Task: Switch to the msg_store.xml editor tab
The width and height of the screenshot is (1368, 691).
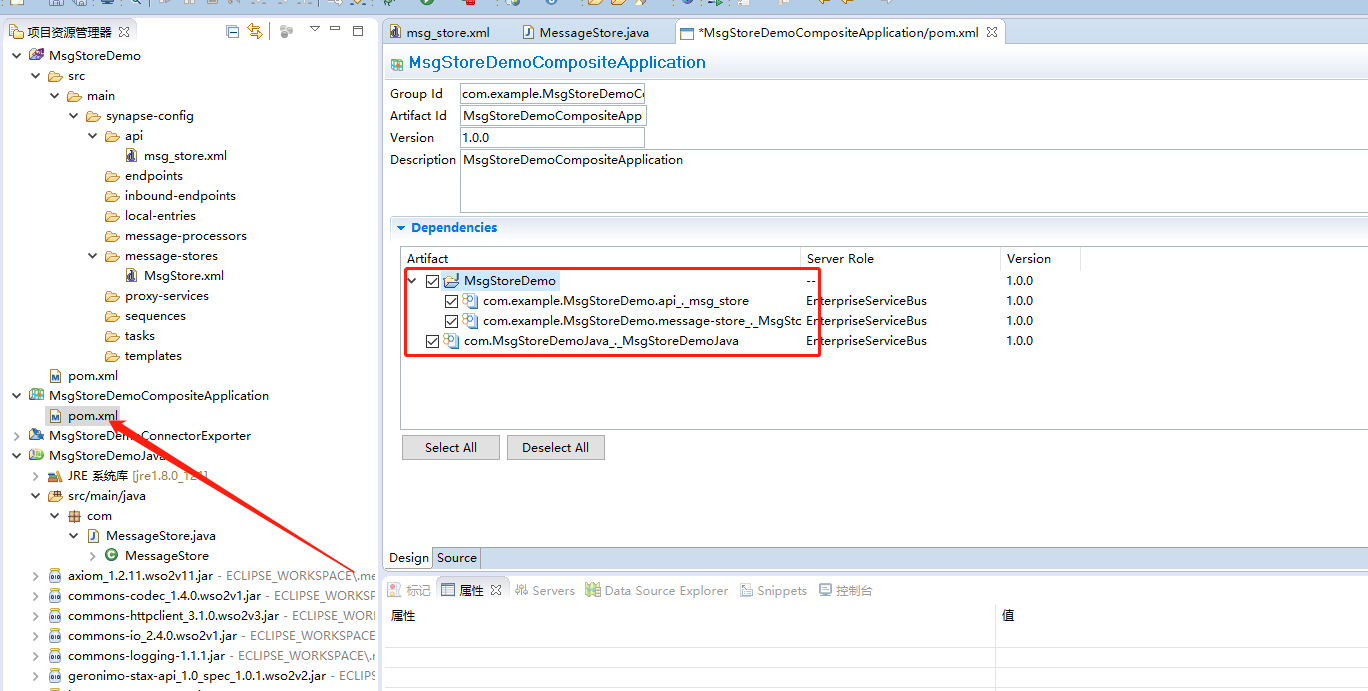Action: click(x=438, y=32)
